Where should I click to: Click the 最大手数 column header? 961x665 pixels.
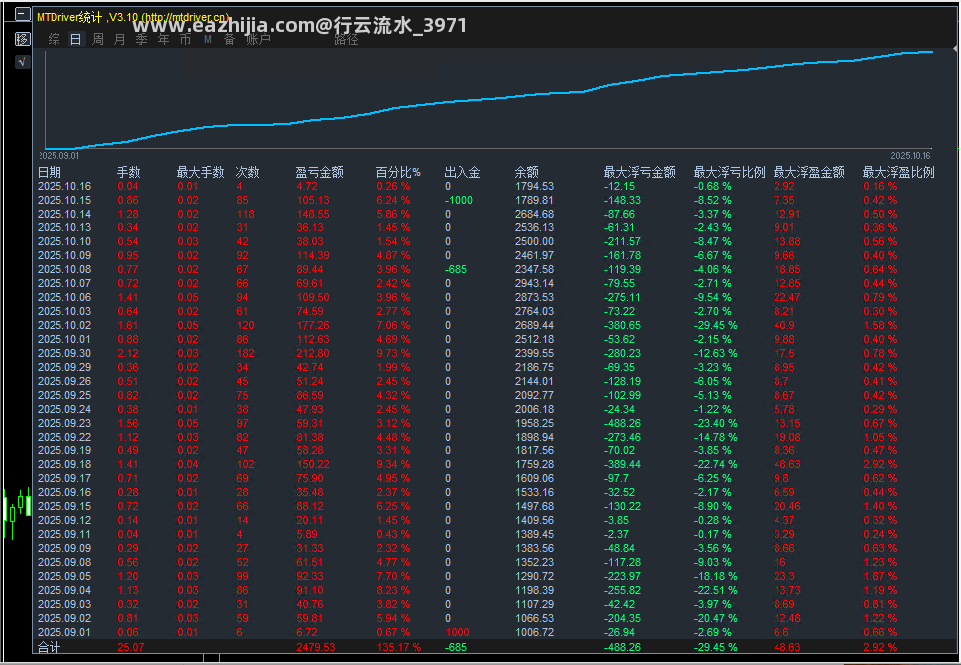[200, 172]
